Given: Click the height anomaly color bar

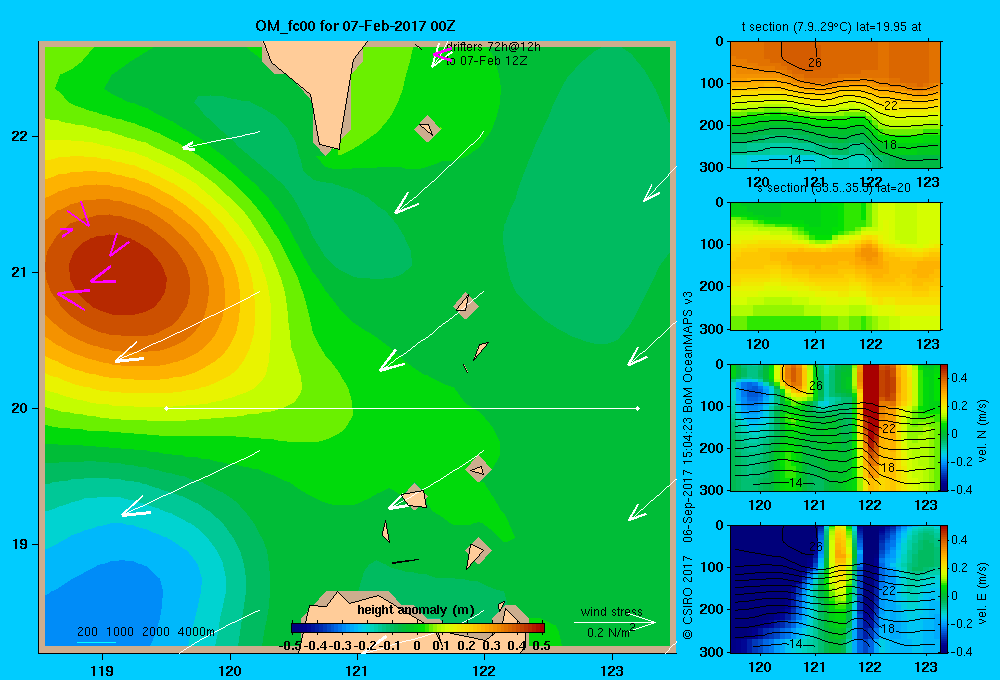Looking at the screenshot, I should pyautogui.click(x=418, y=628).
